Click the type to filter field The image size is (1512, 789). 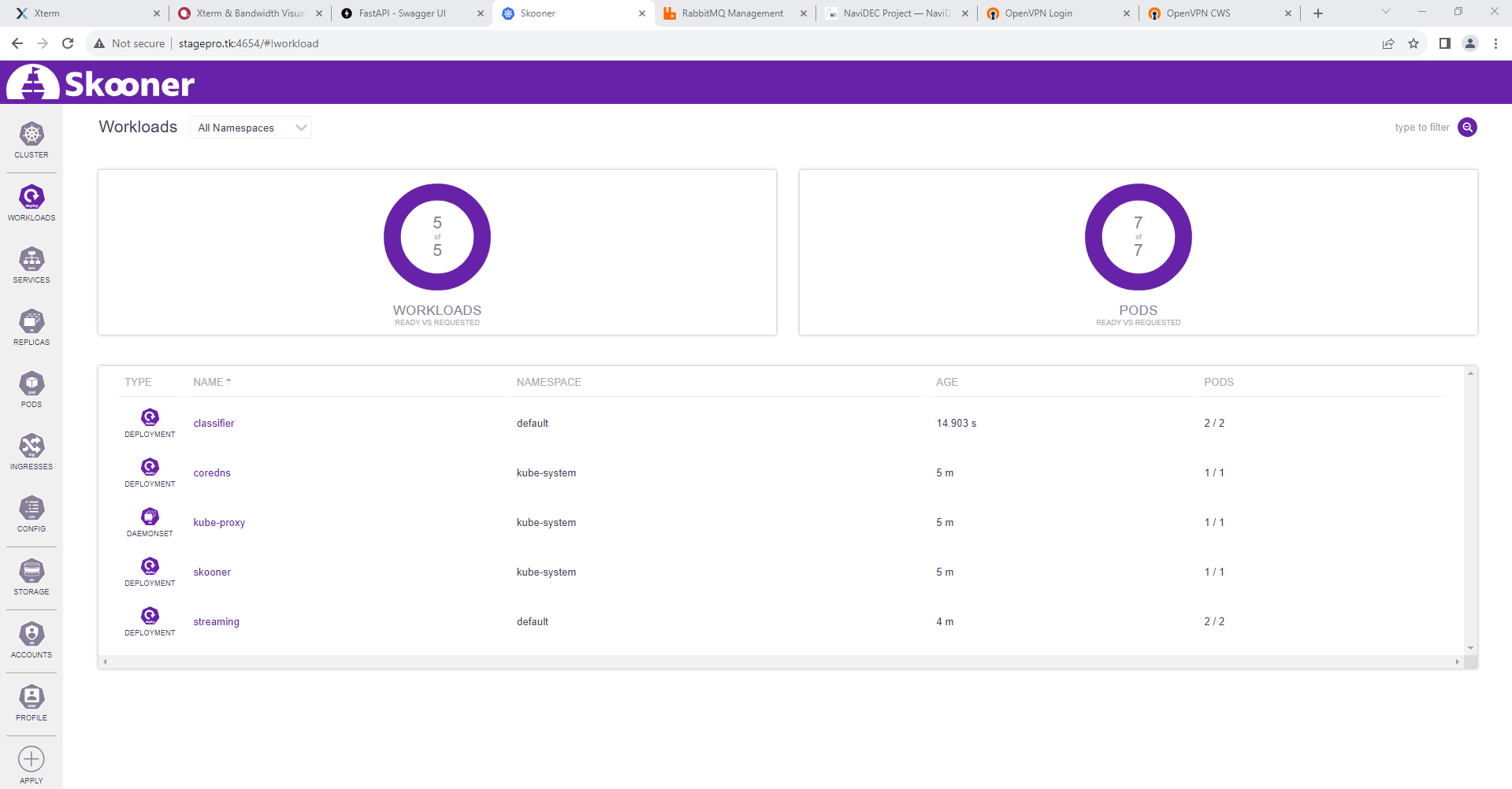[x=1421, y=128]
